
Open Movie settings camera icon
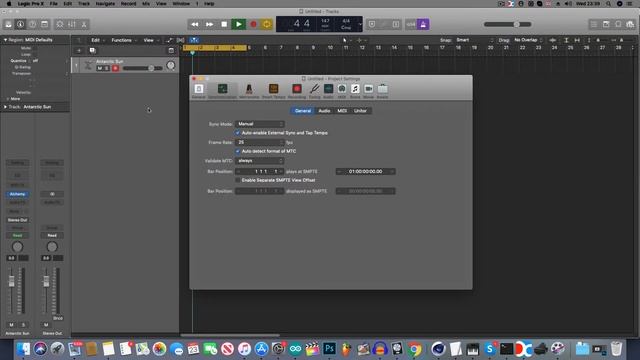click(x=369, y=91)
